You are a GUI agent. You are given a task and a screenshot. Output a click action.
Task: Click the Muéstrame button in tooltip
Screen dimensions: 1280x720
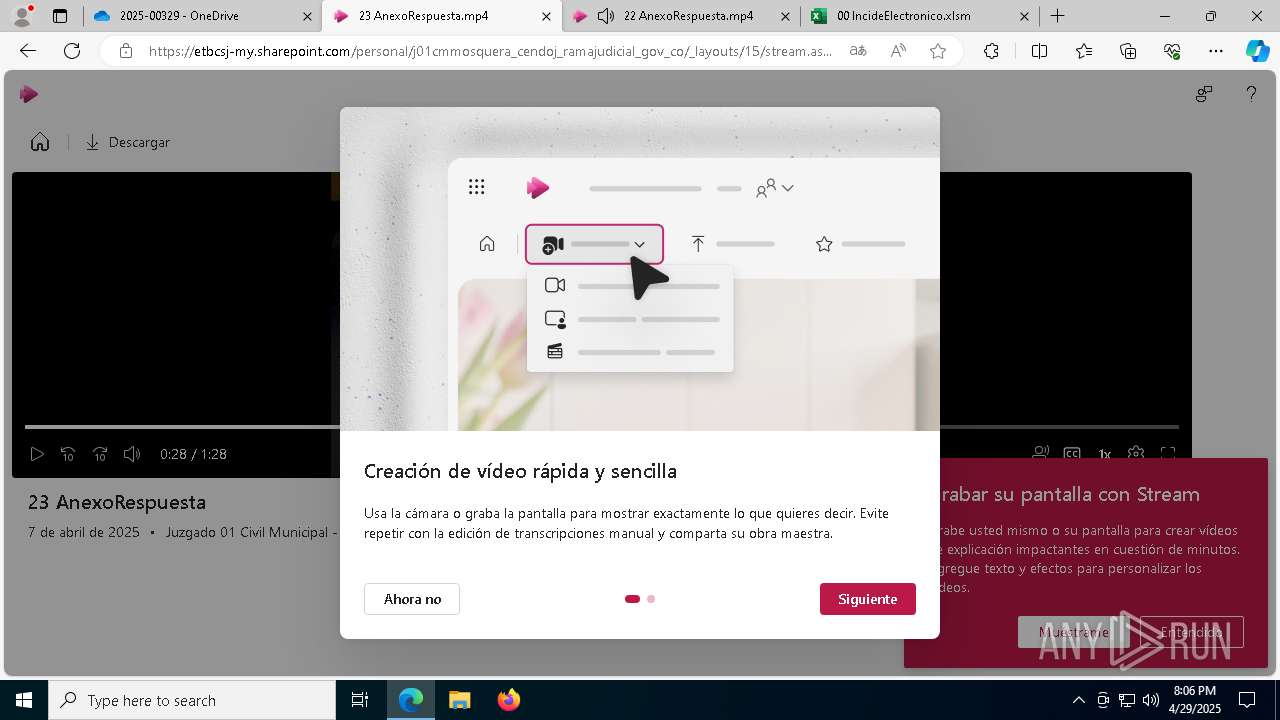pyautogui.click(x=1074, y=632)
